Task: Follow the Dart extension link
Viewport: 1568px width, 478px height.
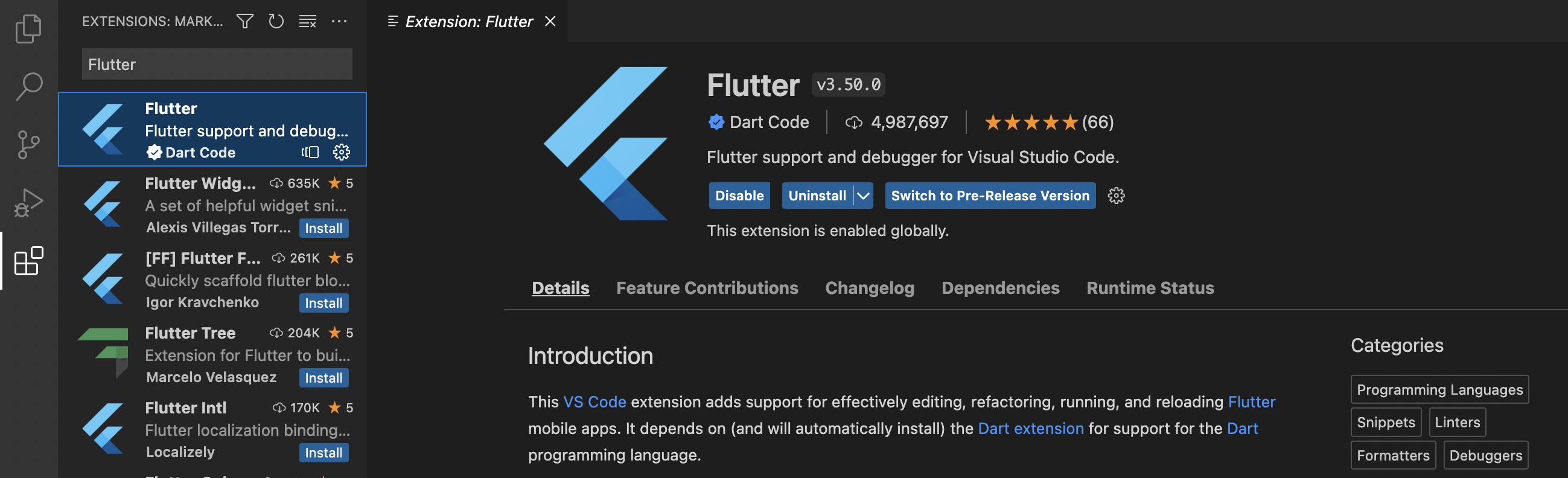Action: click(x=1030, y=429)
